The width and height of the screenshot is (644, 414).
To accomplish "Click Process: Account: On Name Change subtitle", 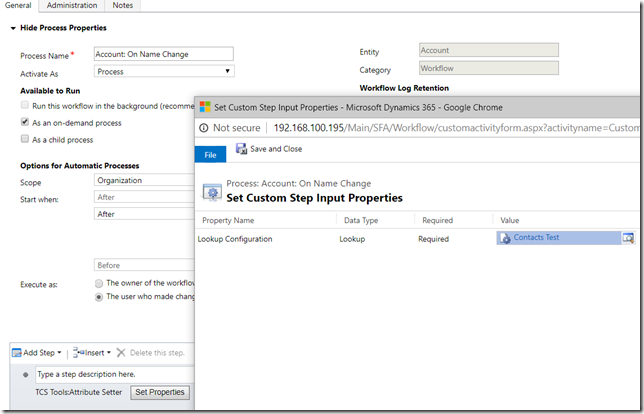I will [299, 184].
